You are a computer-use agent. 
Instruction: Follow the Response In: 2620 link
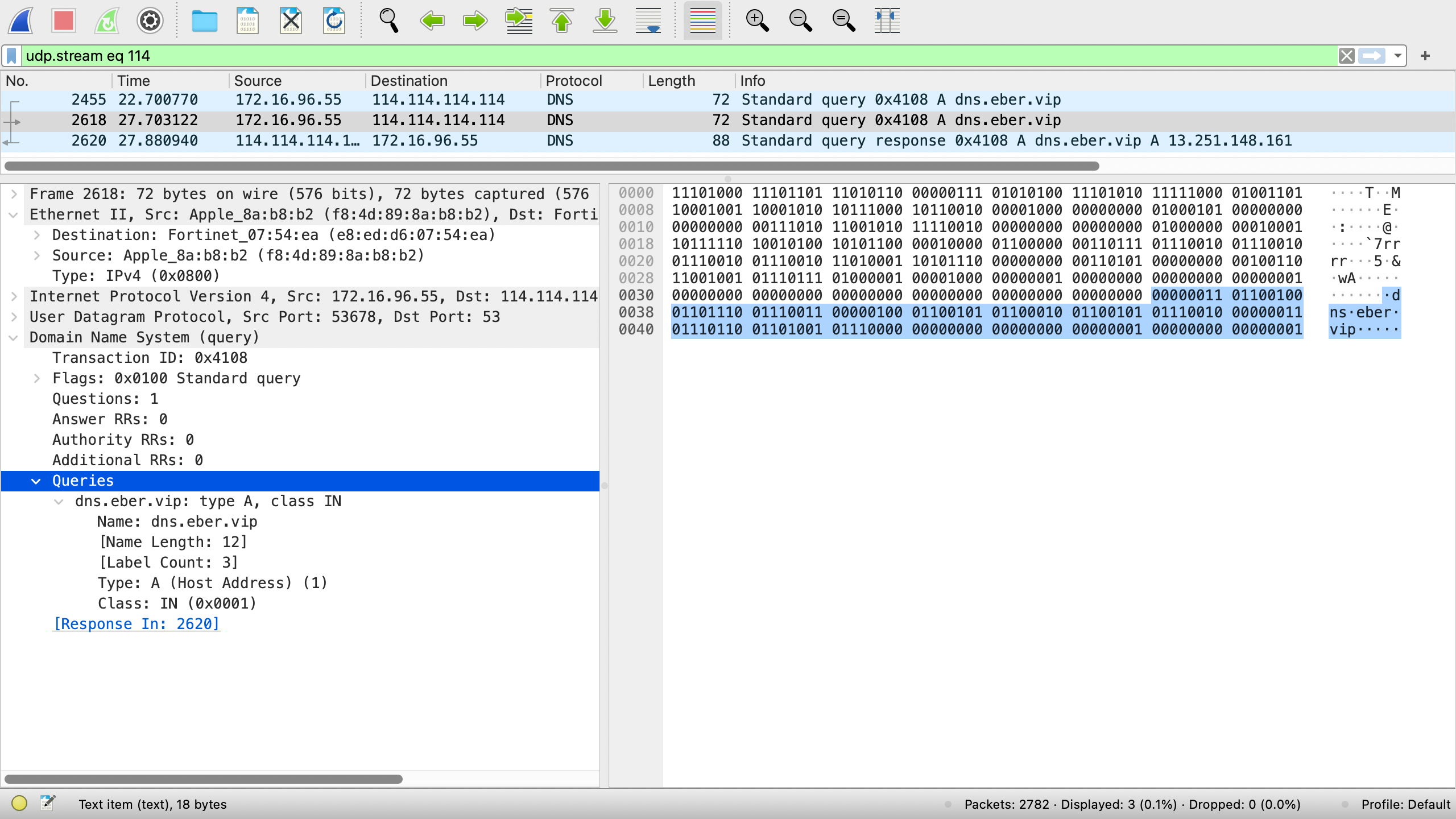pos(136,624)
